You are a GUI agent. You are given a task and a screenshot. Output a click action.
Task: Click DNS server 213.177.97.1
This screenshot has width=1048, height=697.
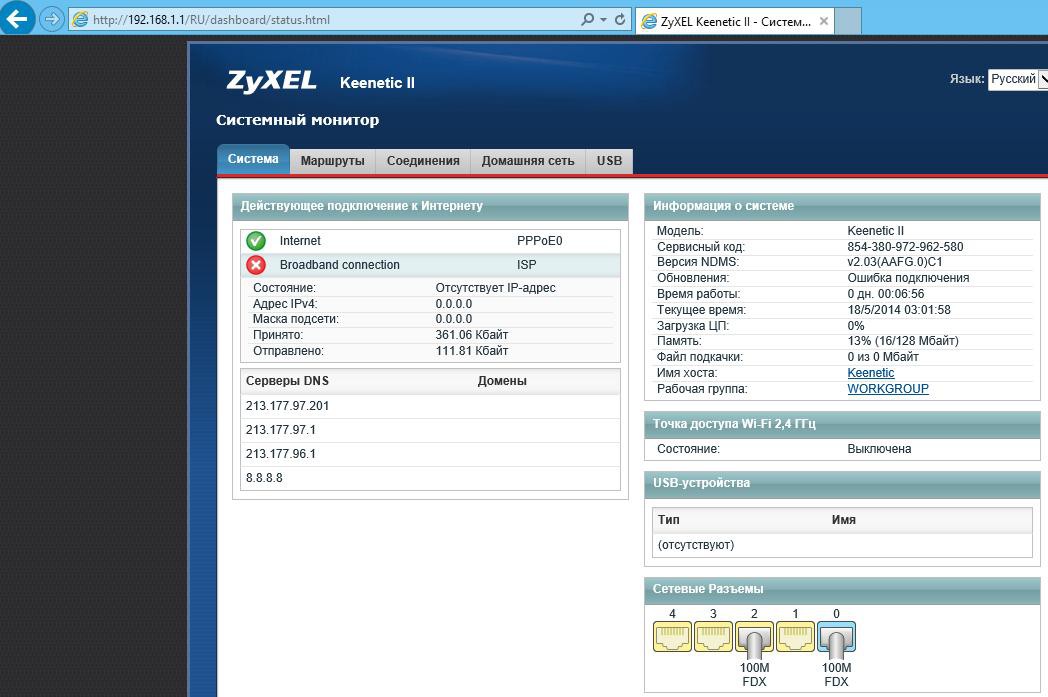pos(281,430)
